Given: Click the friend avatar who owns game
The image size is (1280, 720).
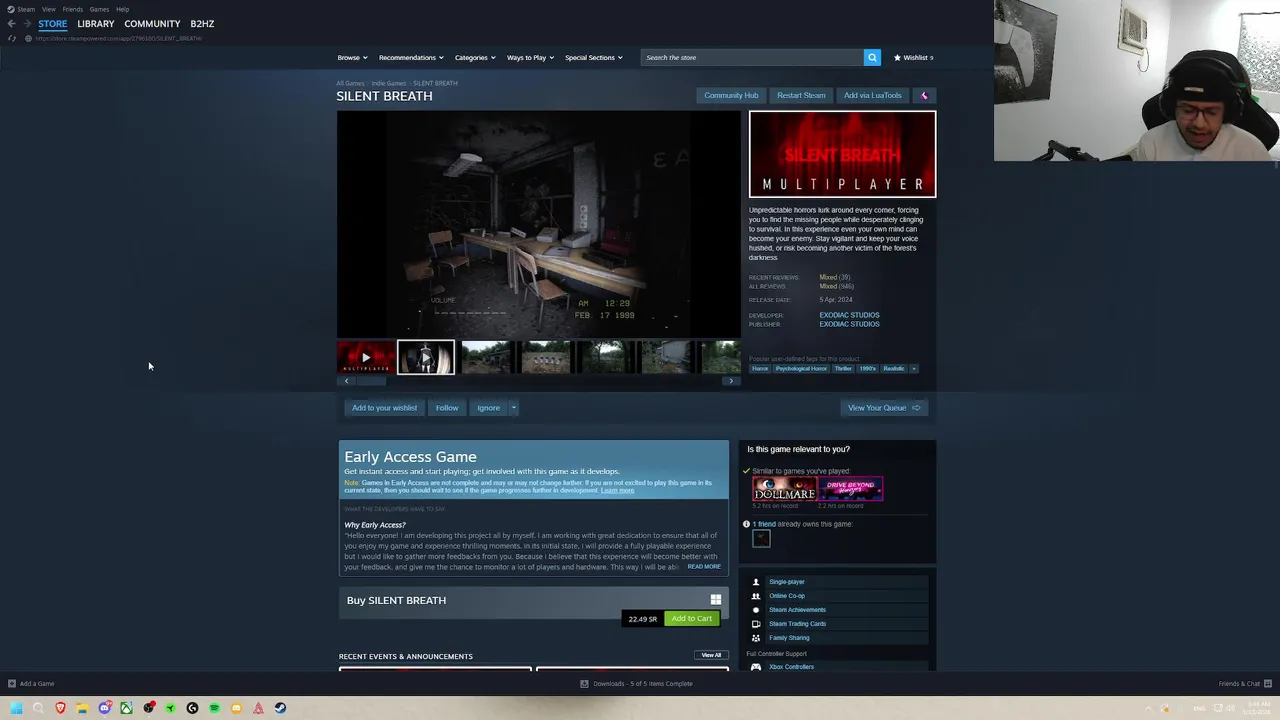Looking at the screenshot, I should click(x=761, y=539).
